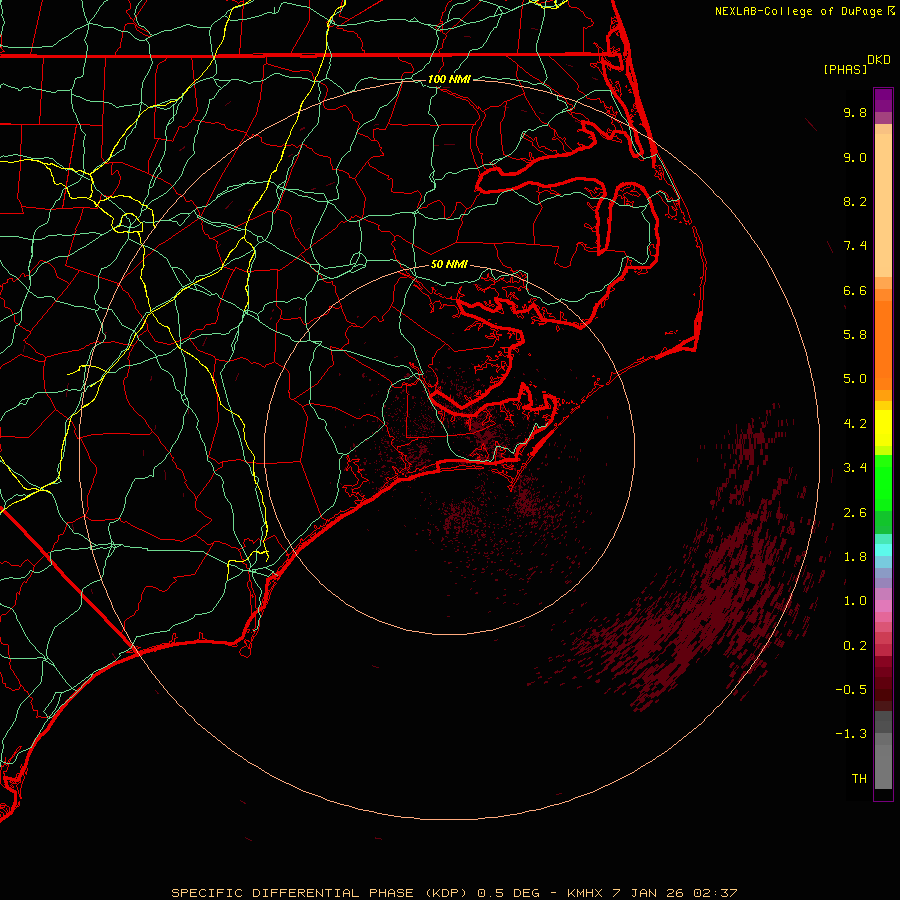Select the 8.2 scale value

855,201
